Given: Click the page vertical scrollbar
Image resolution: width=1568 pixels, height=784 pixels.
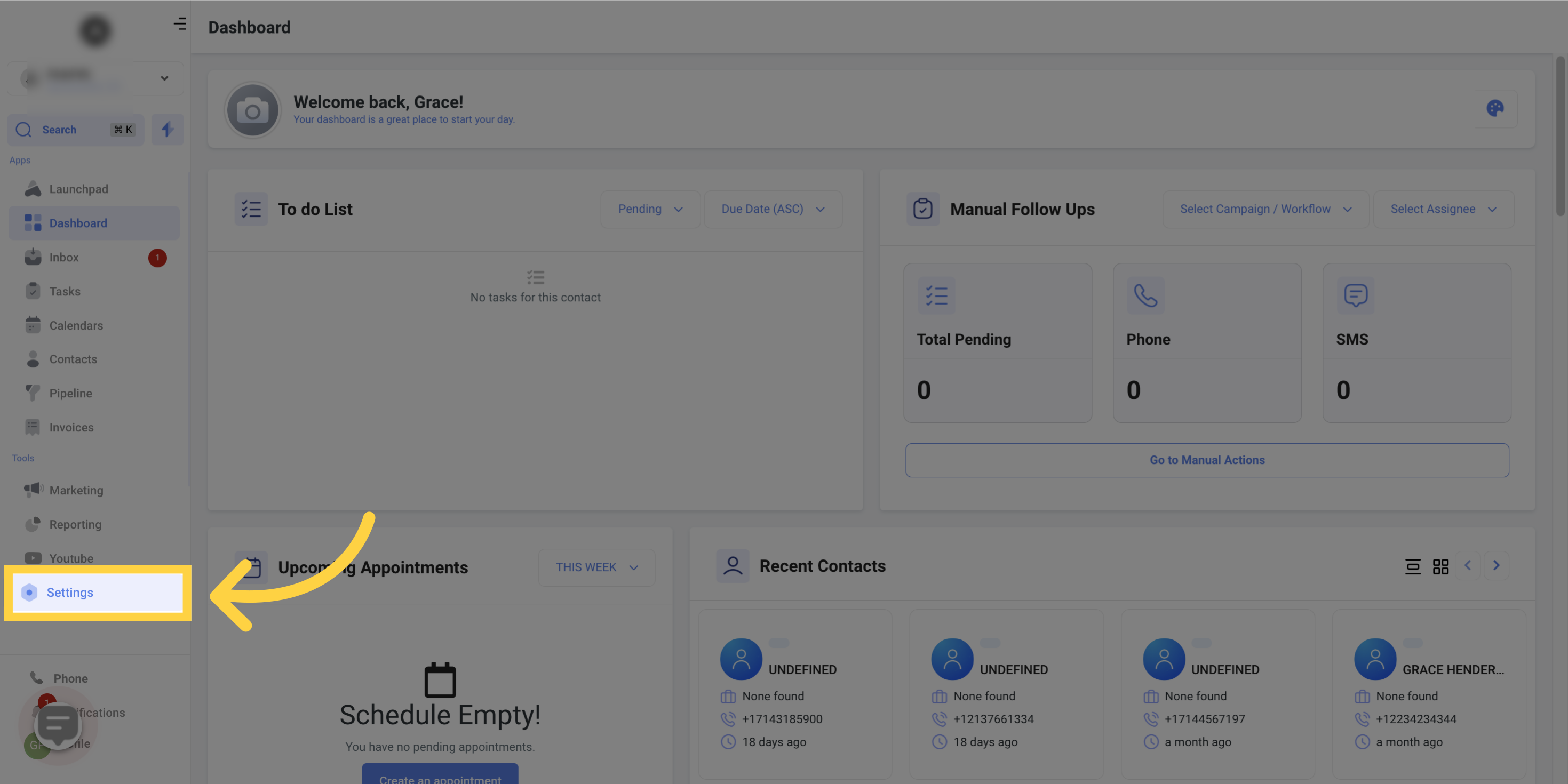Looking at the screenshot, I should [1559, 137].
